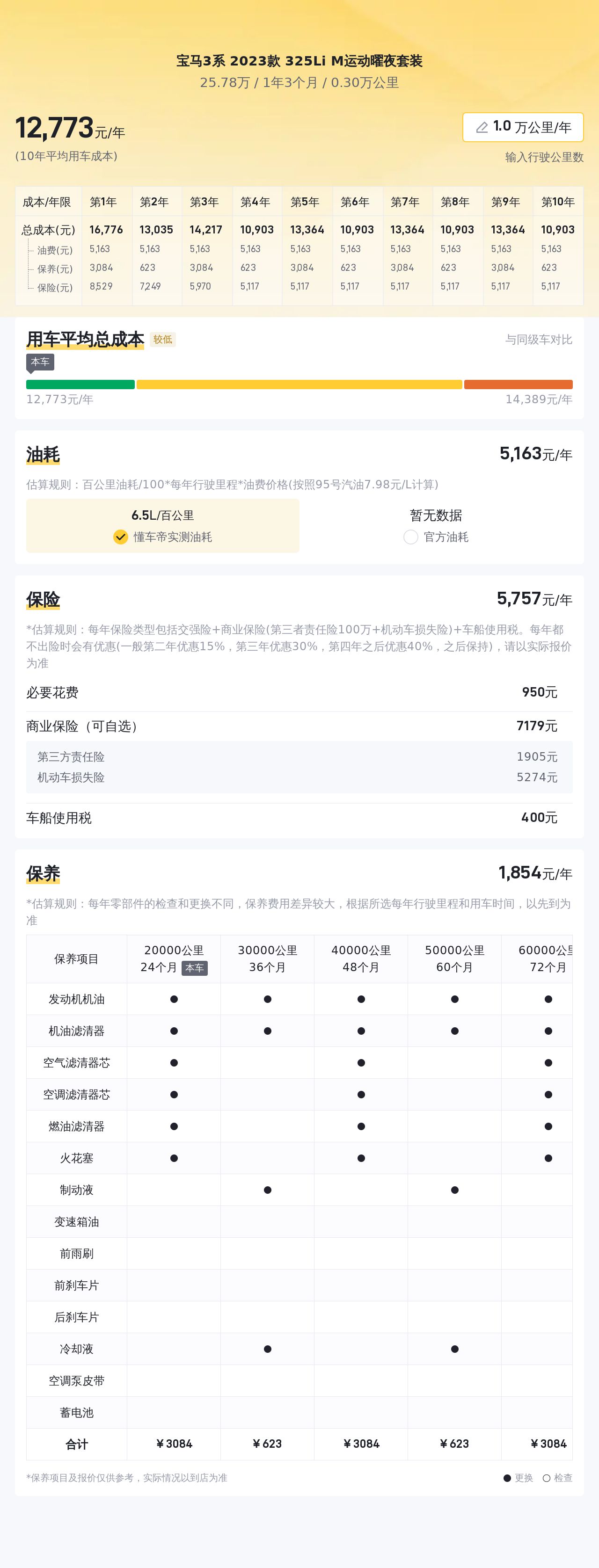Tap the 本车 marker above the cost bar

pyautogui.click(x=40, y=362)
